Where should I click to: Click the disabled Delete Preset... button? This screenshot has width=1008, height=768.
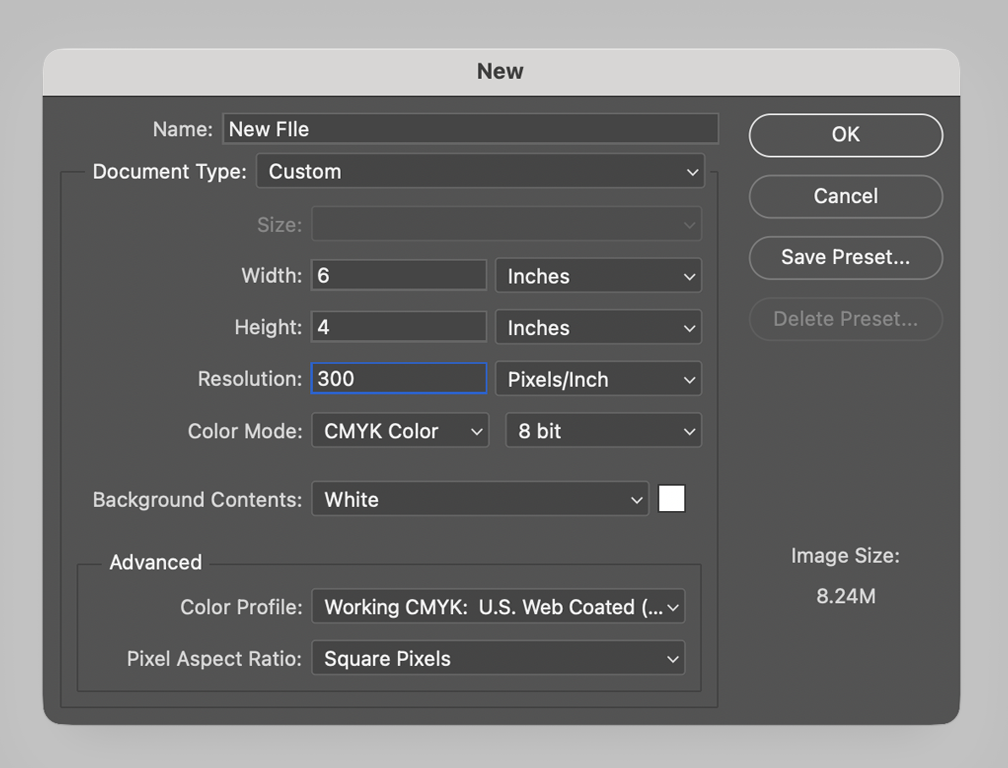tap(845, 319)
